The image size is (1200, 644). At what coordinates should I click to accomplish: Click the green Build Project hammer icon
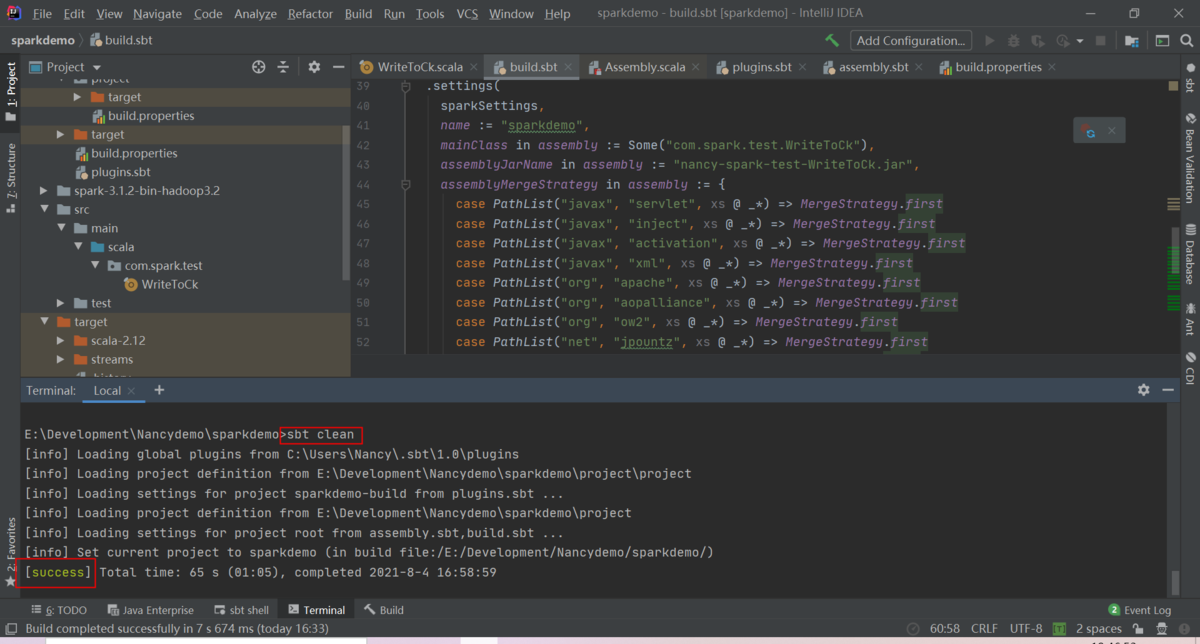pyautogui.click(x=832, y=41)
